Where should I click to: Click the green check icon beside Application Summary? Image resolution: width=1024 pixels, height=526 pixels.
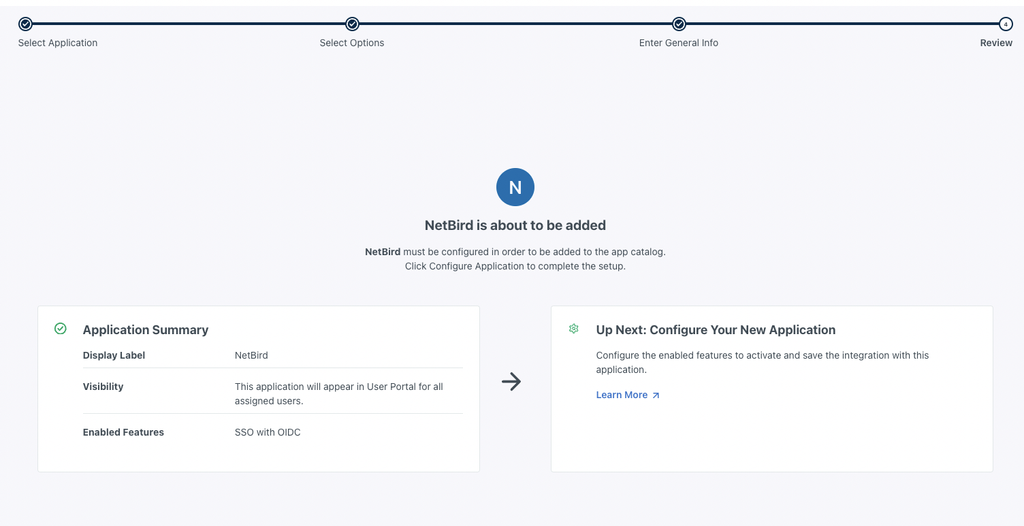click(60, 328)
